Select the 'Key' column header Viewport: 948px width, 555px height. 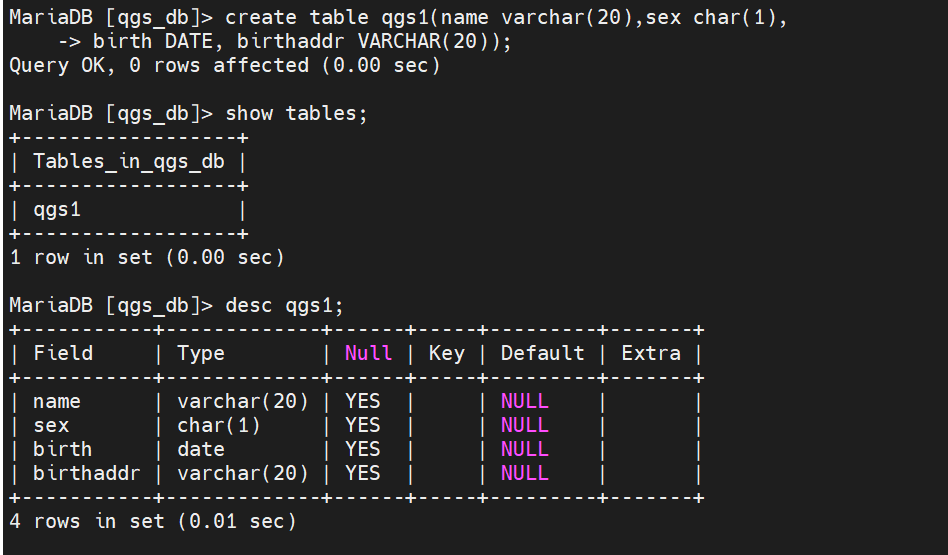point(446,354)
